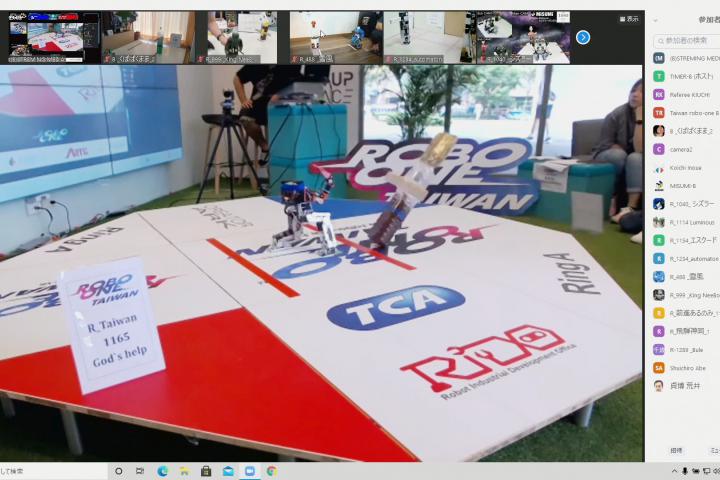Viewport: 720px width, 480px height.
Task: Launch Google Chrome from the taskbar
Action: click(271, 471)
